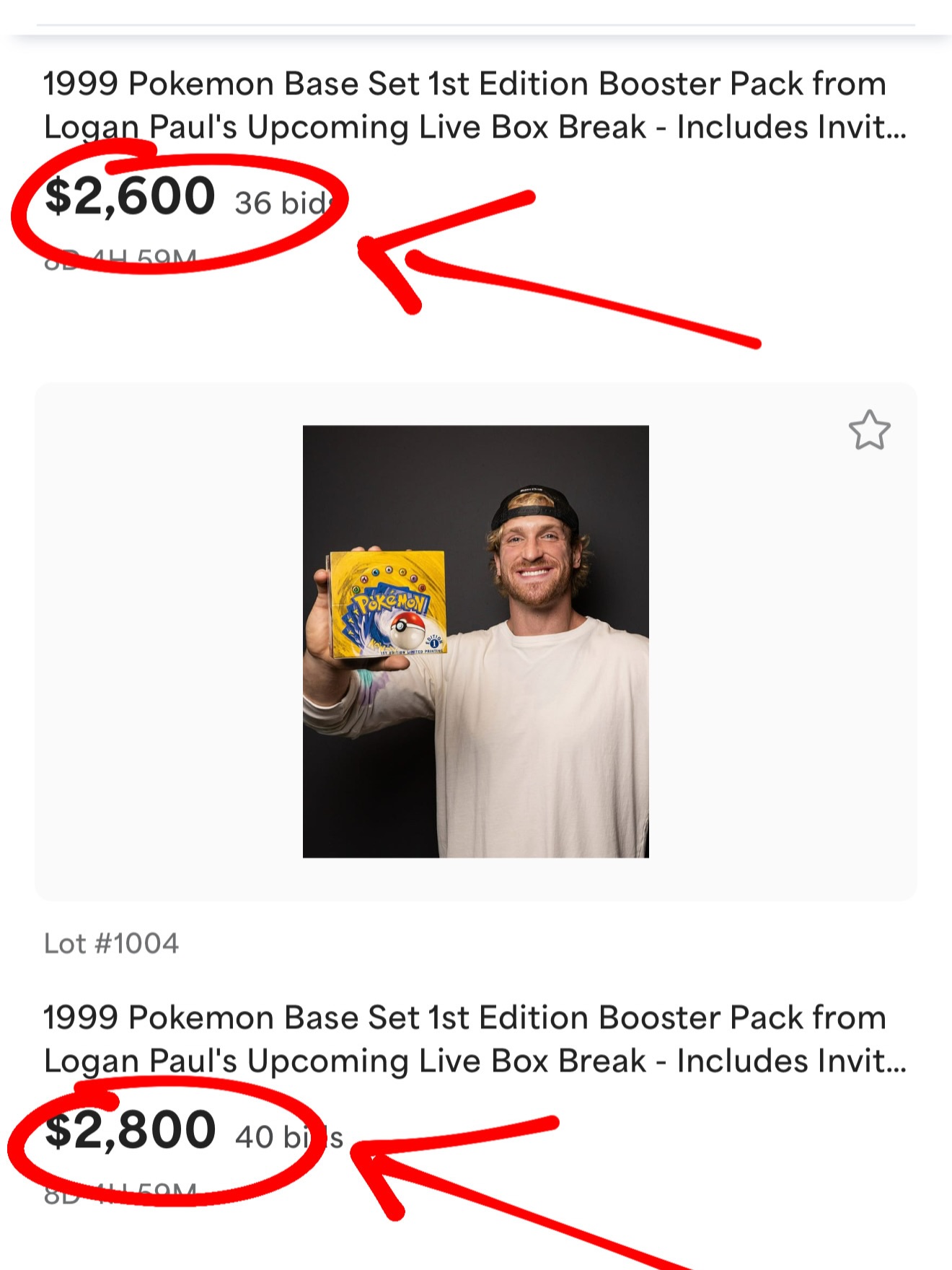Tap the Pokeball on the box art
This screenshot has width=952, height=1270.
point(408,629)
